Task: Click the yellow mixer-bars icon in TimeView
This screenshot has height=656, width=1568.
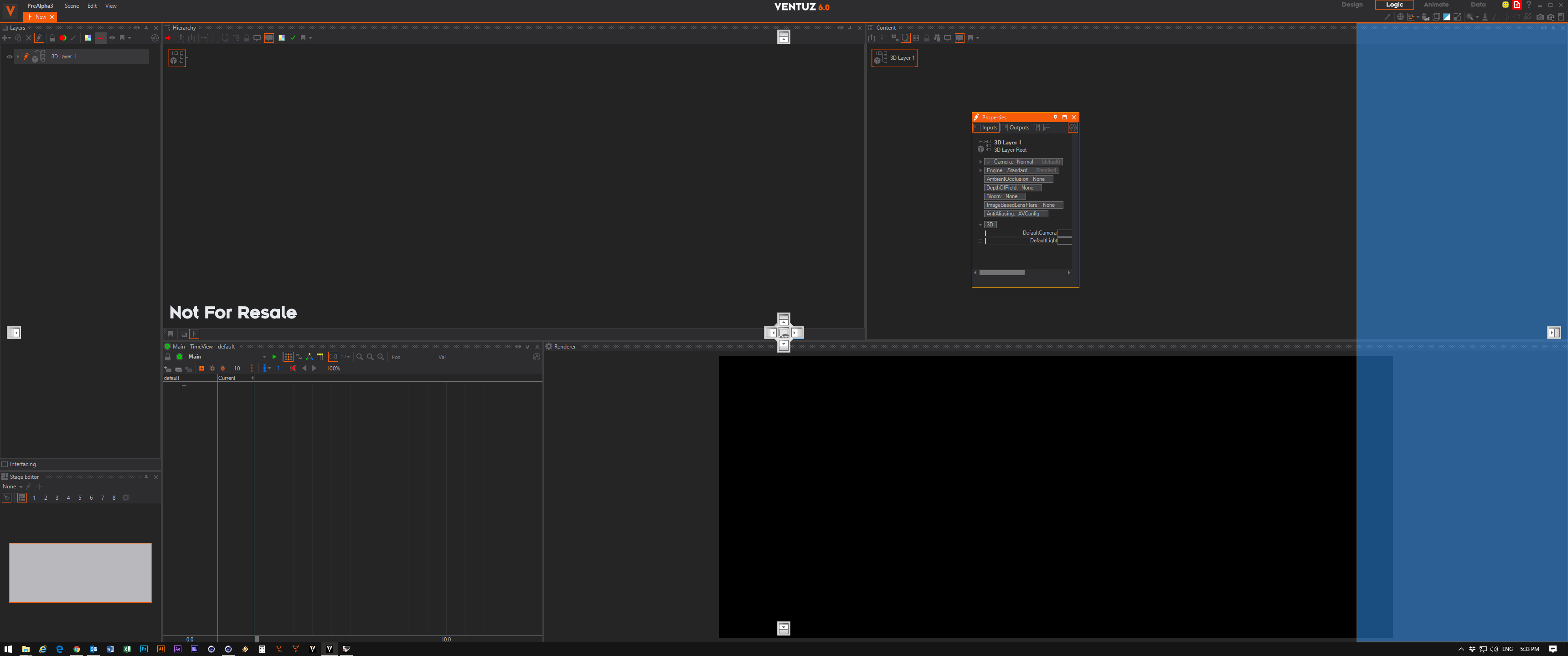Action: coord(320,357)
